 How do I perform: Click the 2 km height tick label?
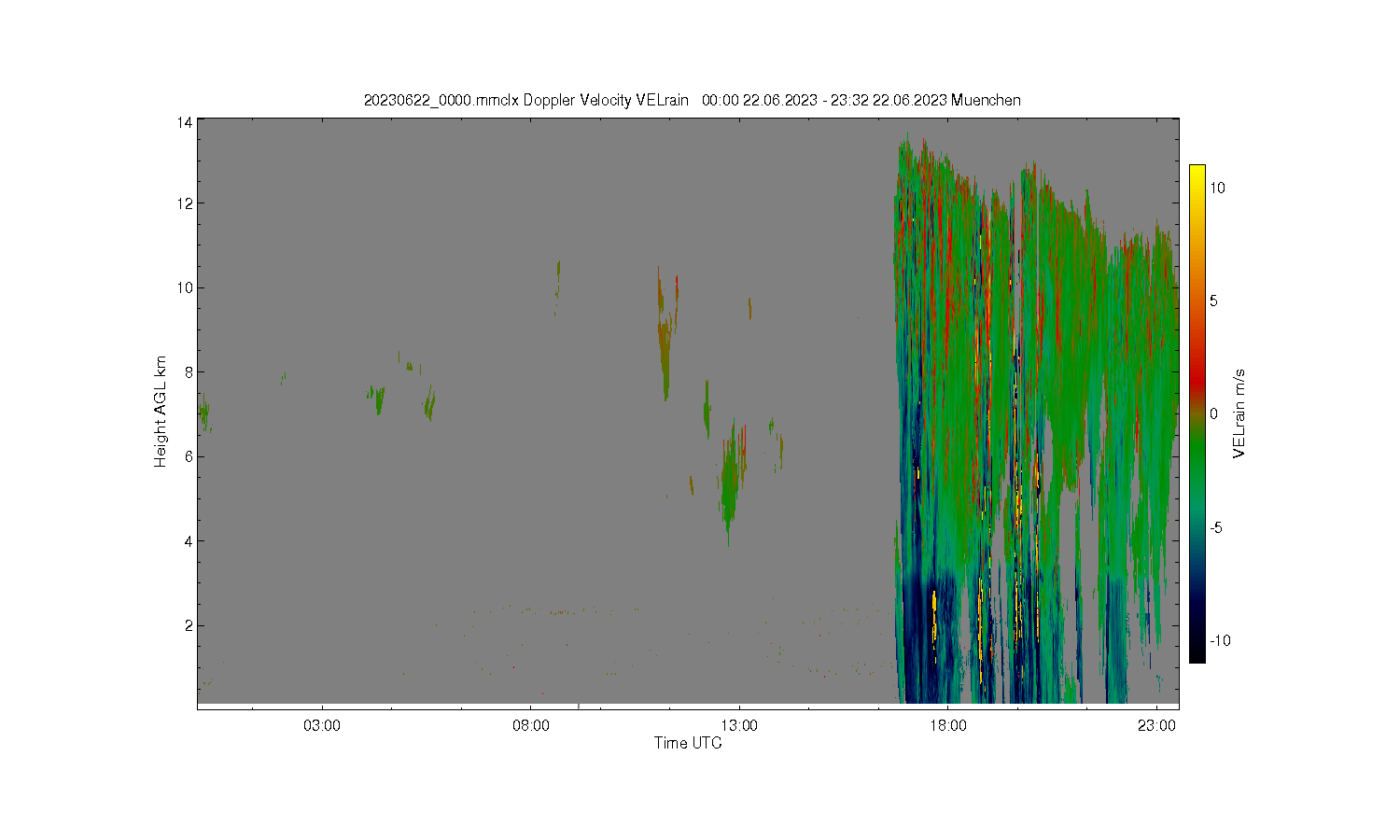coord(189,625)
